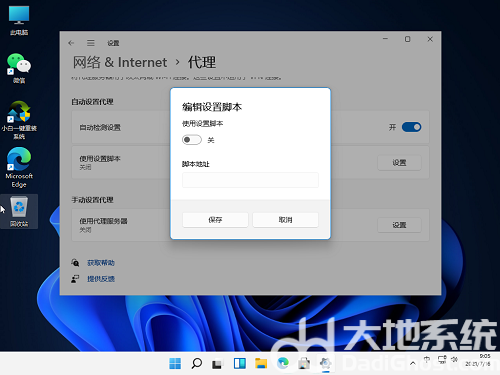Screen dimensions: 500x375
Task: Open Widgets in taskbar
Action: coord(239,363)
